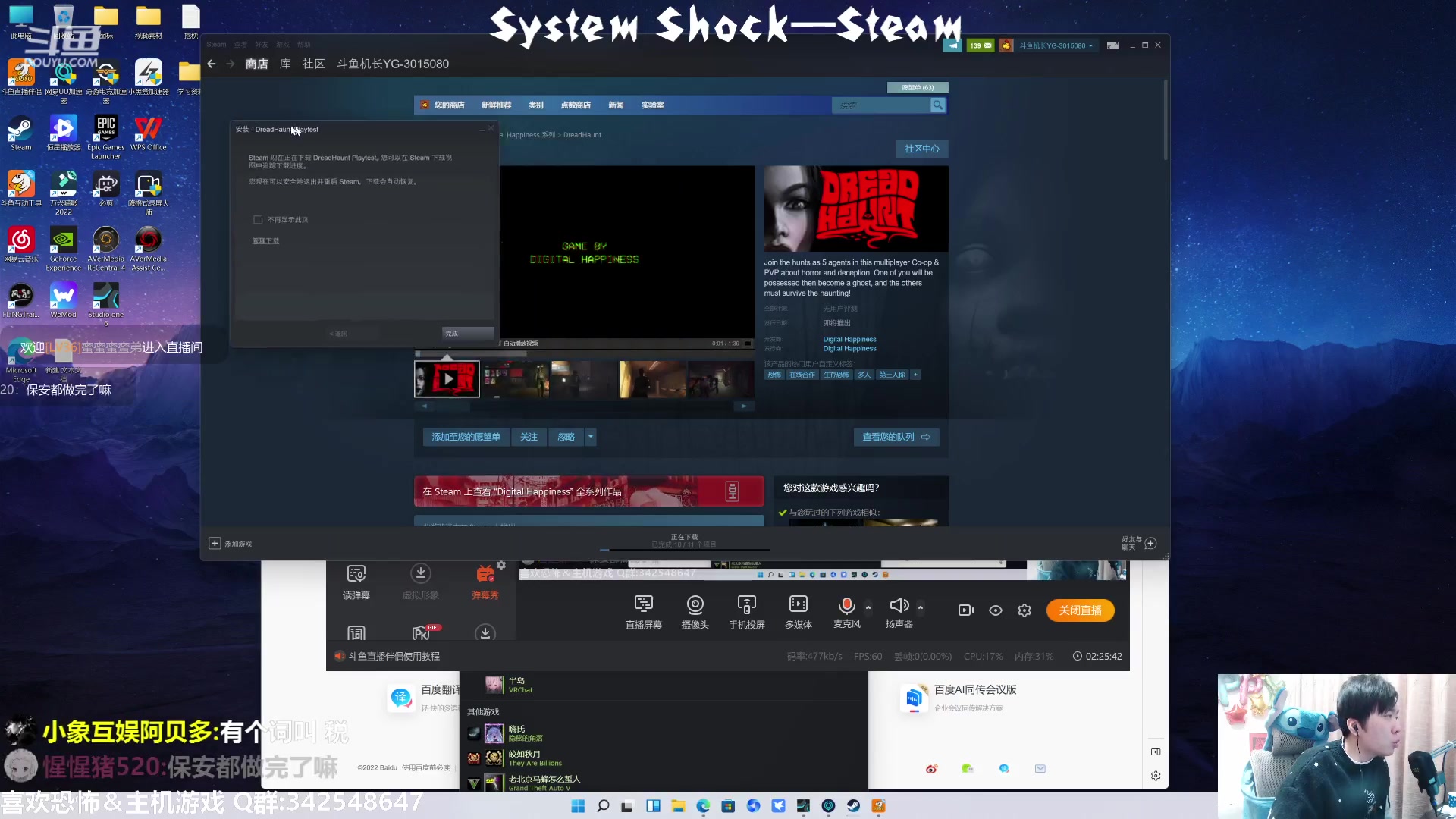Open Steam desktop shortcut icon
1456x819 pixels.
tap(21, 133)
